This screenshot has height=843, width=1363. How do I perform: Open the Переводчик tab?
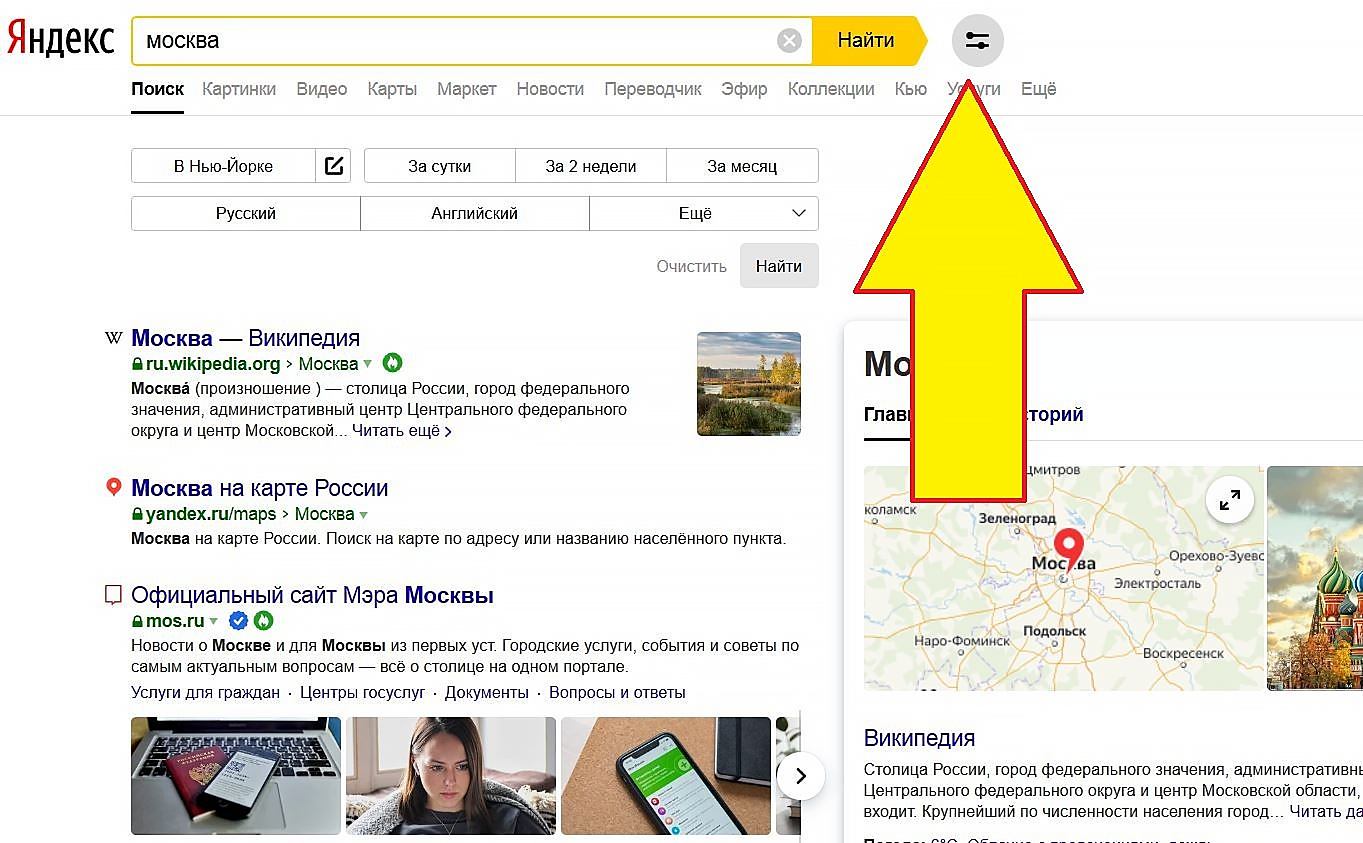click(x=653, y=89)
